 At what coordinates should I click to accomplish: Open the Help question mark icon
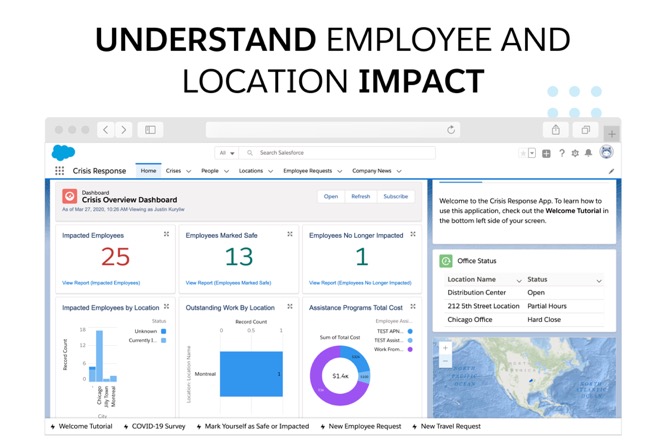[x=562, y=153]
